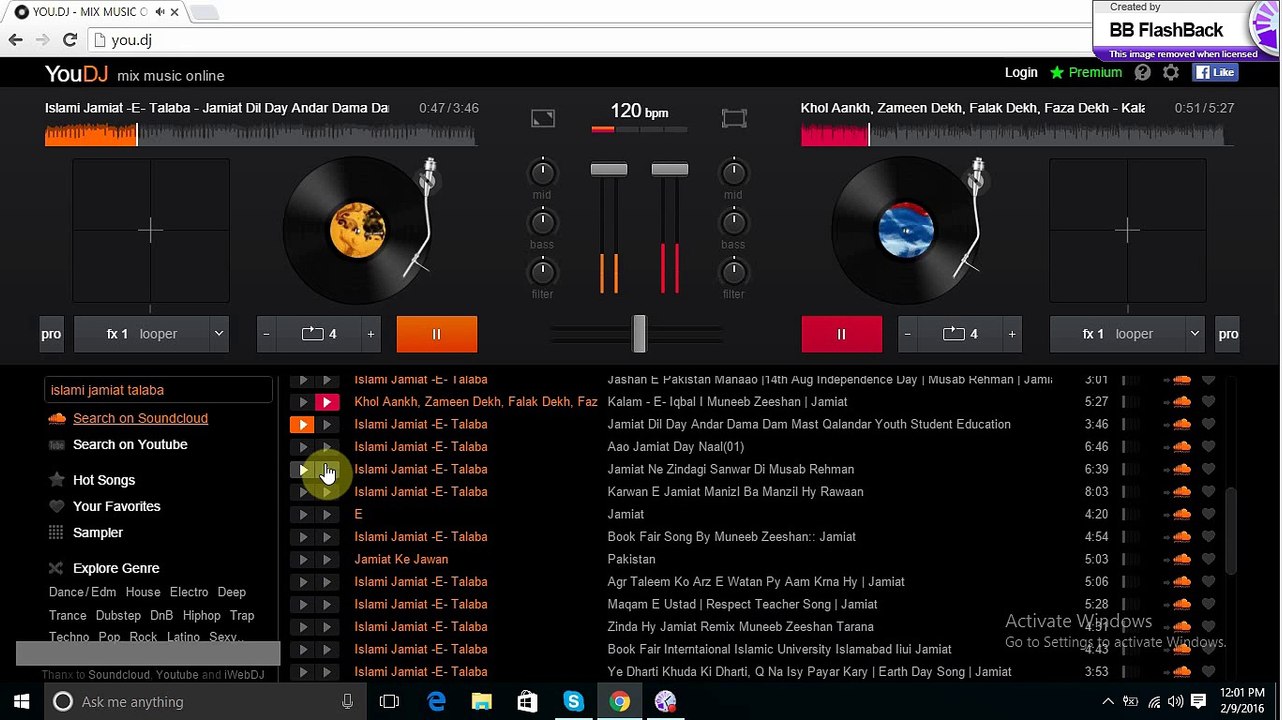Load "Karwan E Jamiat" track onto the left deck

302,492
